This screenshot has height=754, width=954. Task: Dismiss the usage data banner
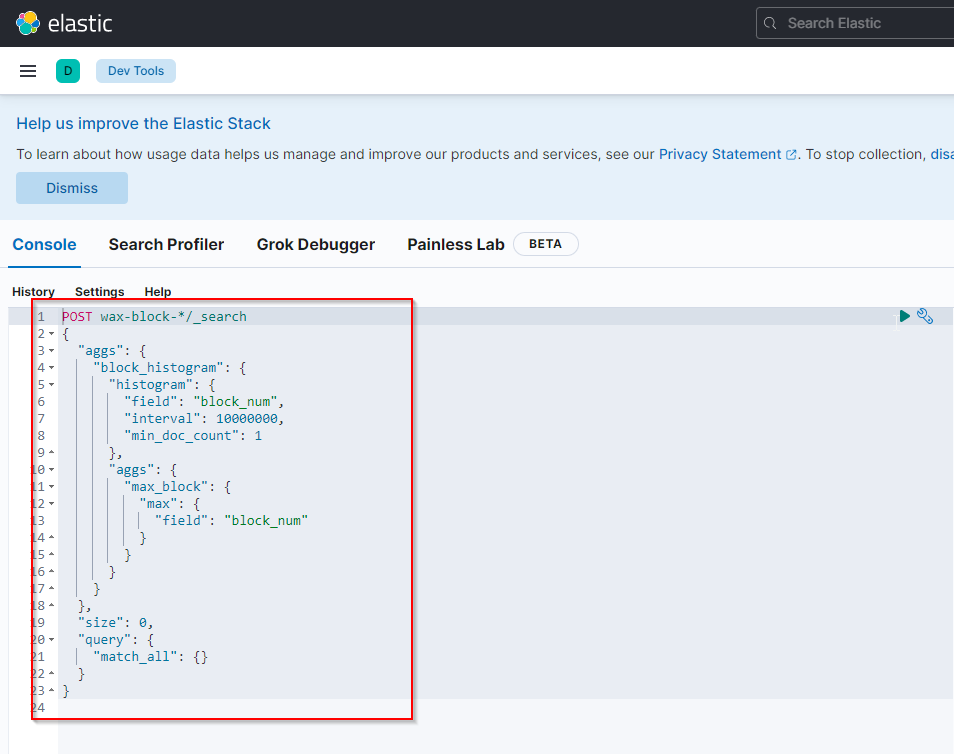point(72,188)
